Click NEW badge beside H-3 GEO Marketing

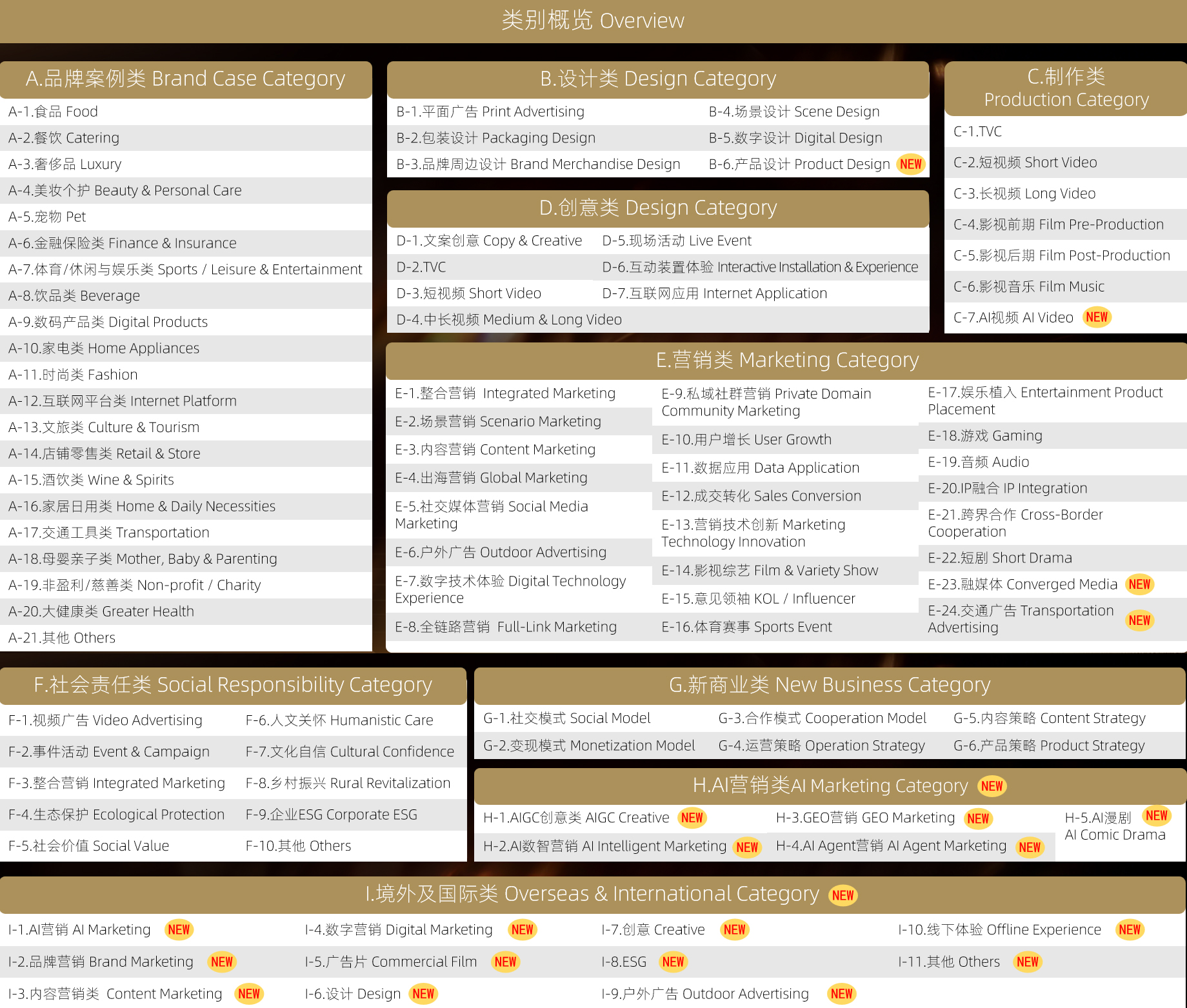click(978, 819)
